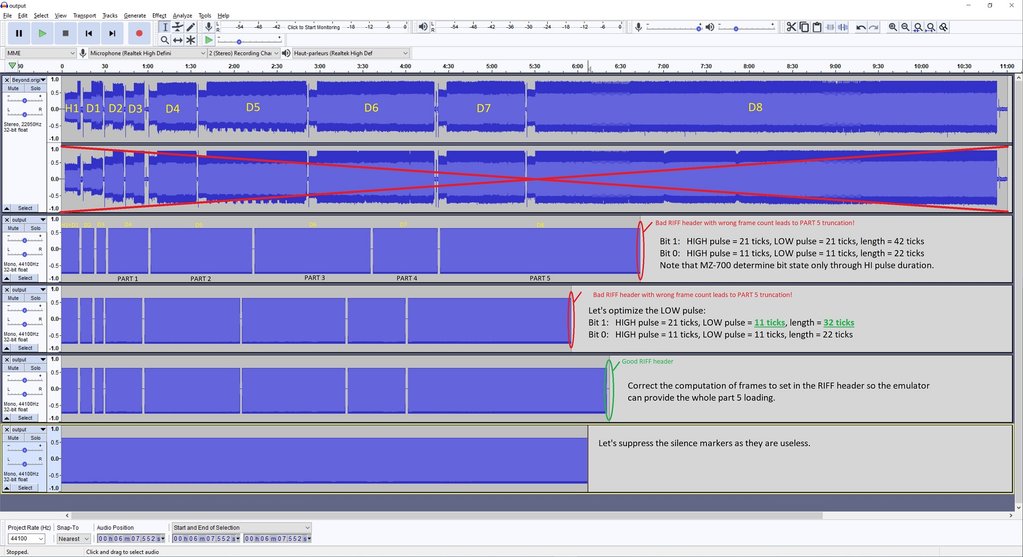Image resolution: width=1023 pixels, height=557 pixels.
Task: Mute the Beyond.orig stereo track
Action: pyautogui.click(x=14, y=88)
